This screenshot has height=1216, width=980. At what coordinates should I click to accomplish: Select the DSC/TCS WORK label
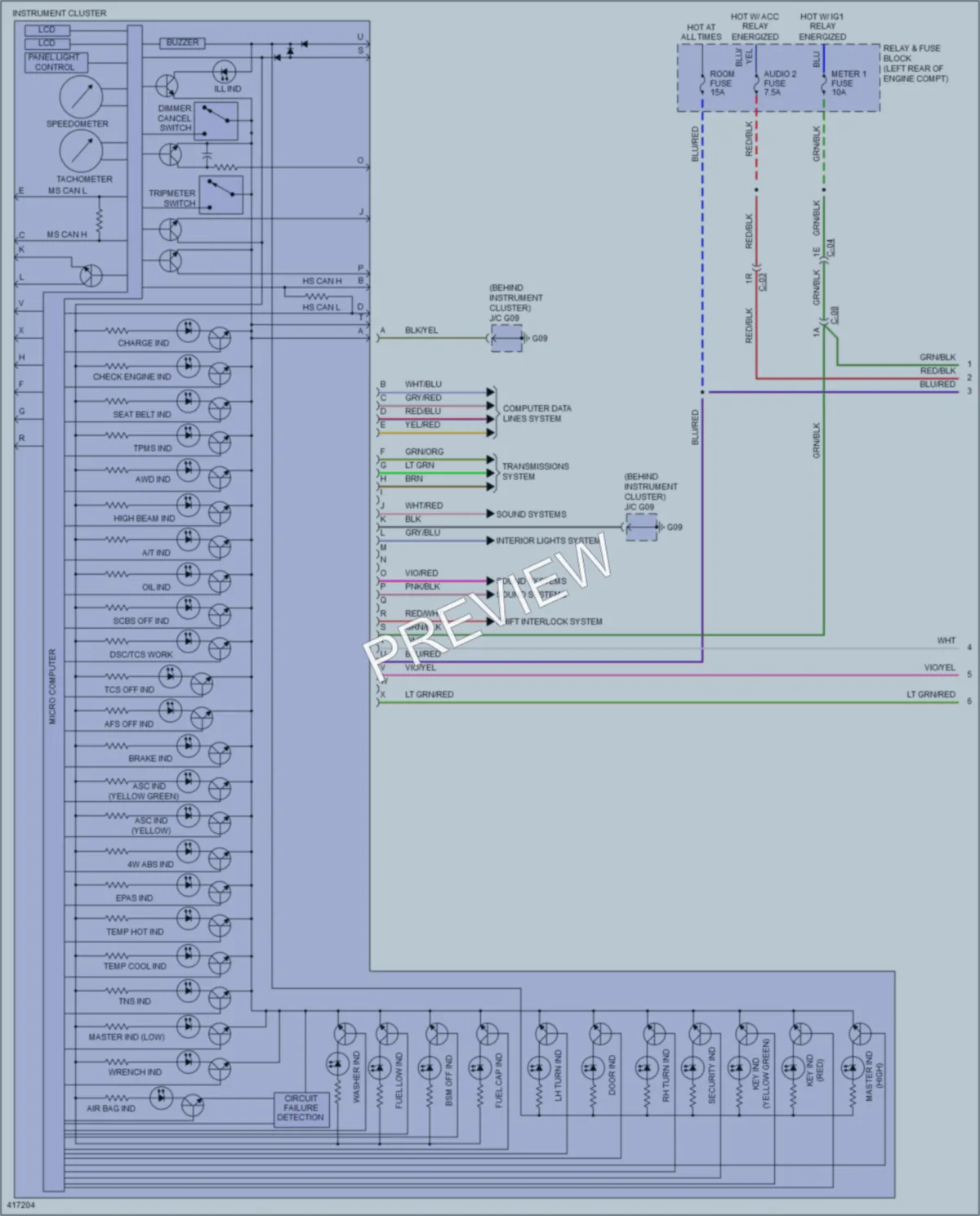pyautogui.click(x=141, y=655)
